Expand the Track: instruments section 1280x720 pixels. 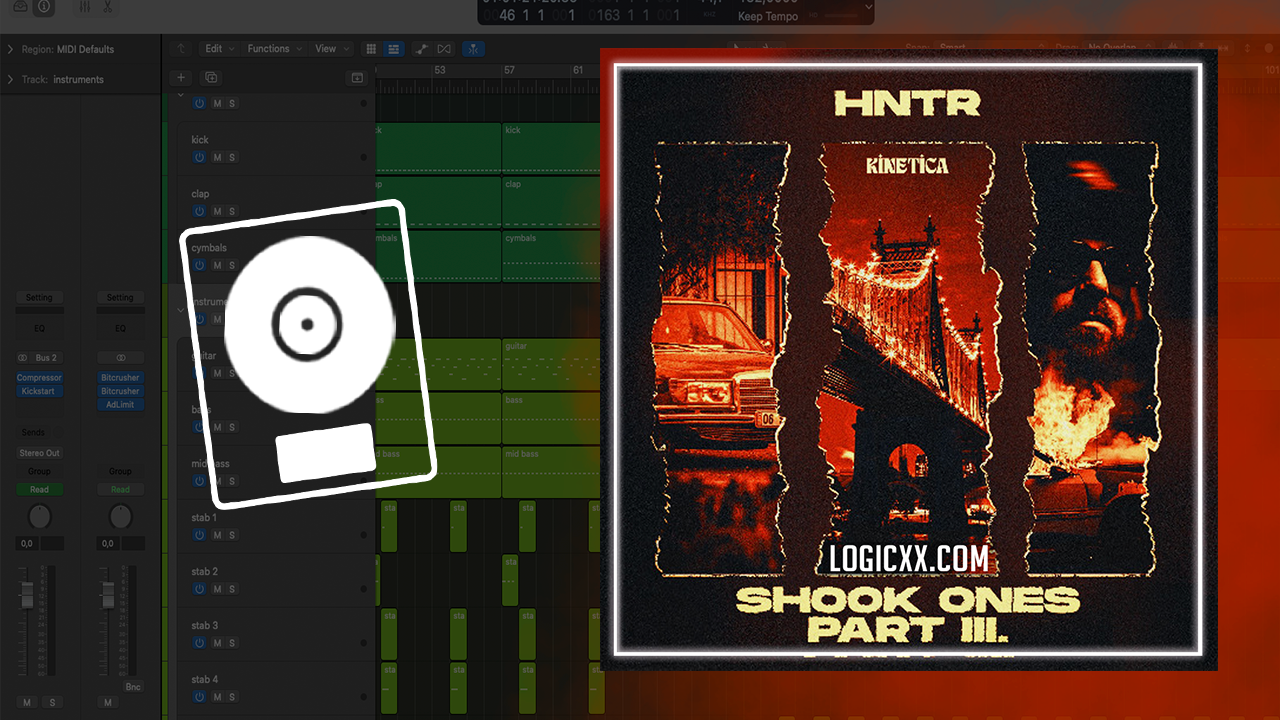coord(10,79)
